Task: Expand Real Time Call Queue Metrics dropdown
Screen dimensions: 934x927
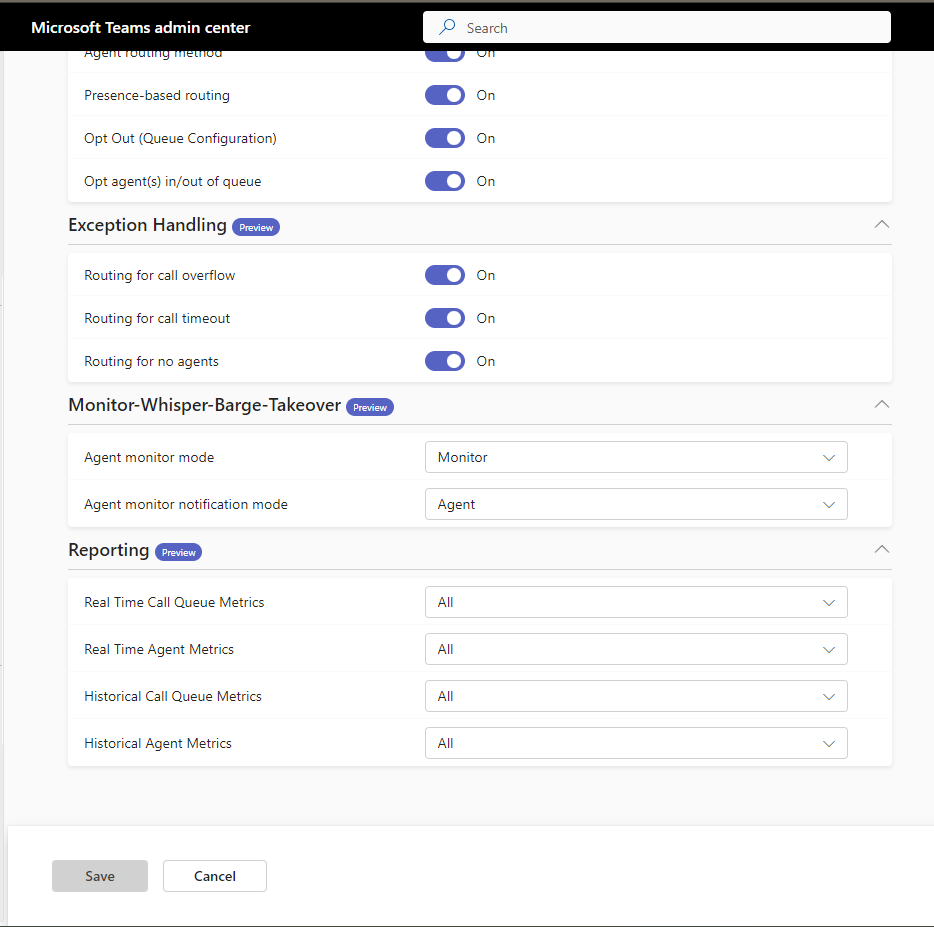Action: (x=636, y=602)
